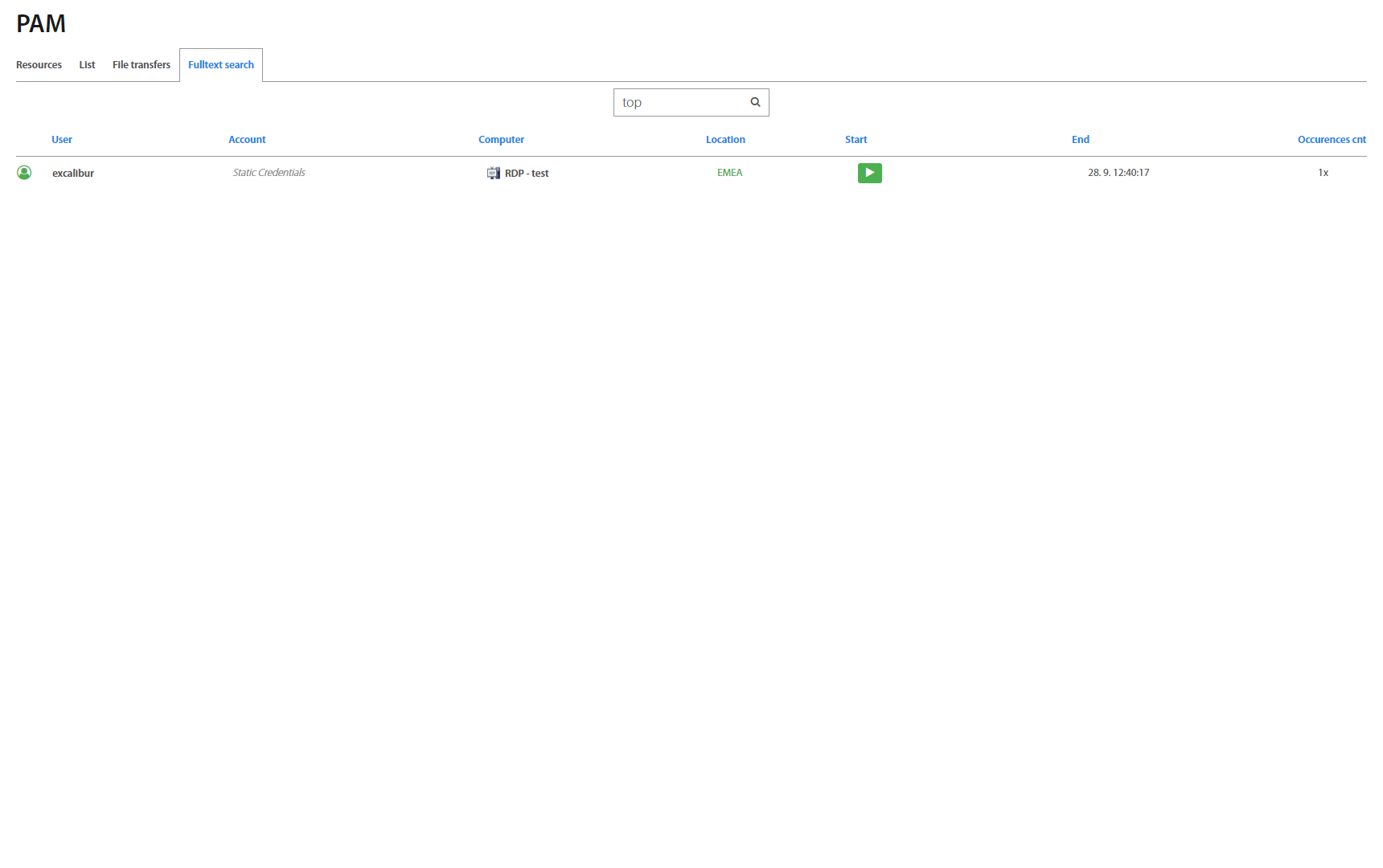Screen dimensions: 1383x868
Task: Click the RDP computer icon
Action: click(x=493, y=173)
